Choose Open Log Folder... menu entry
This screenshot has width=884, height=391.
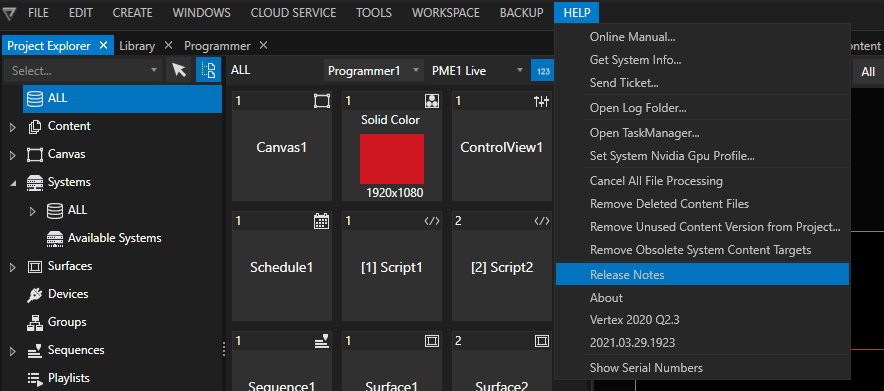click(702, 108)
